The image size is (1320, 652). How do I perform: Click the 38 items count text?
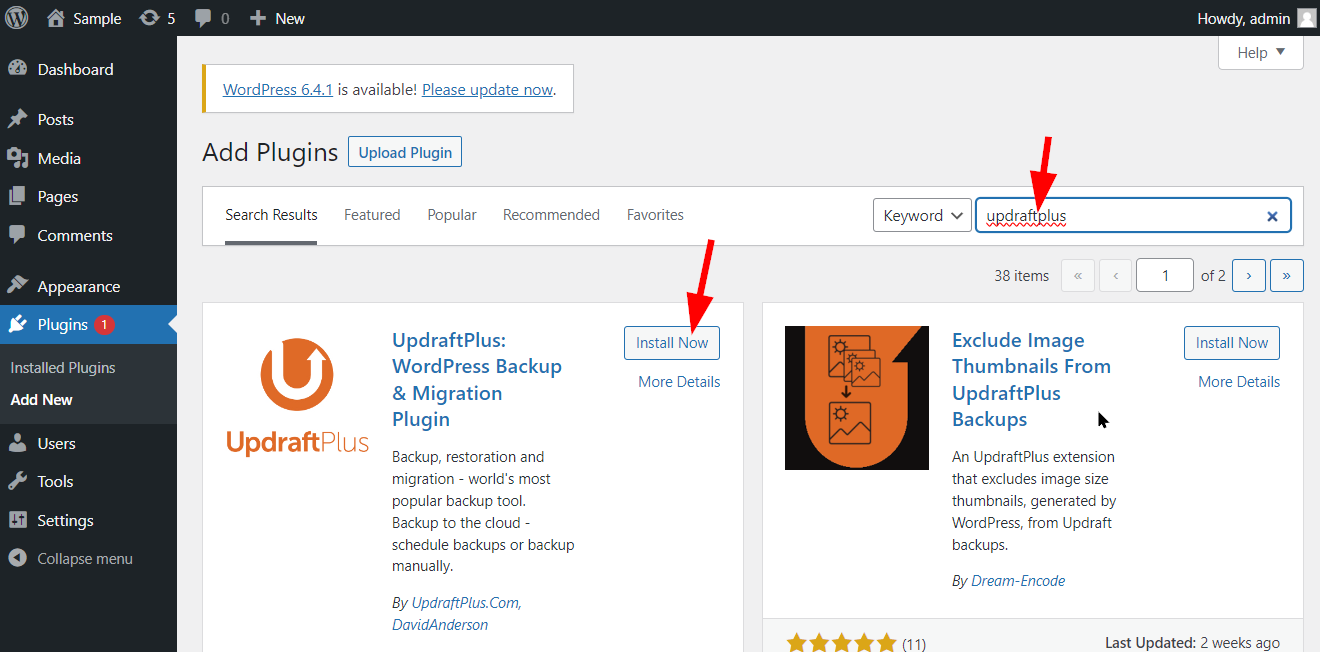[1022, 275]
